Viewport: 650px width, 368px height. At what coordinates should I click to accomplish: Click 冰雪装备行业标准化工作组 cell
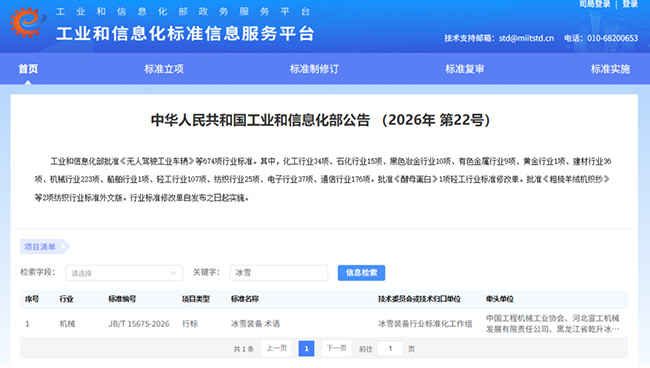[425, 324]
